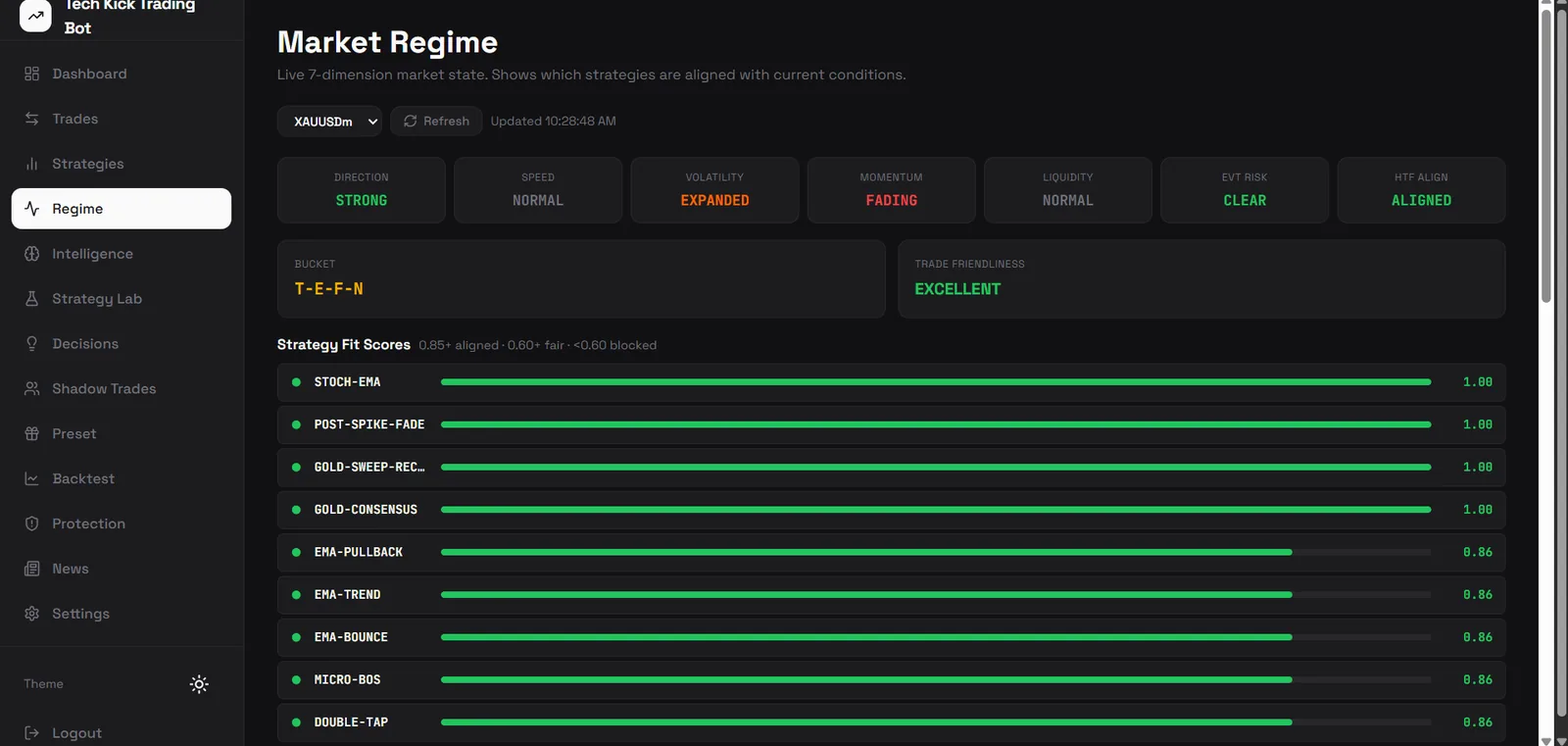Select the Regime menu item
The height and width of the screenshot is (746, 1568).
point(122,209)
